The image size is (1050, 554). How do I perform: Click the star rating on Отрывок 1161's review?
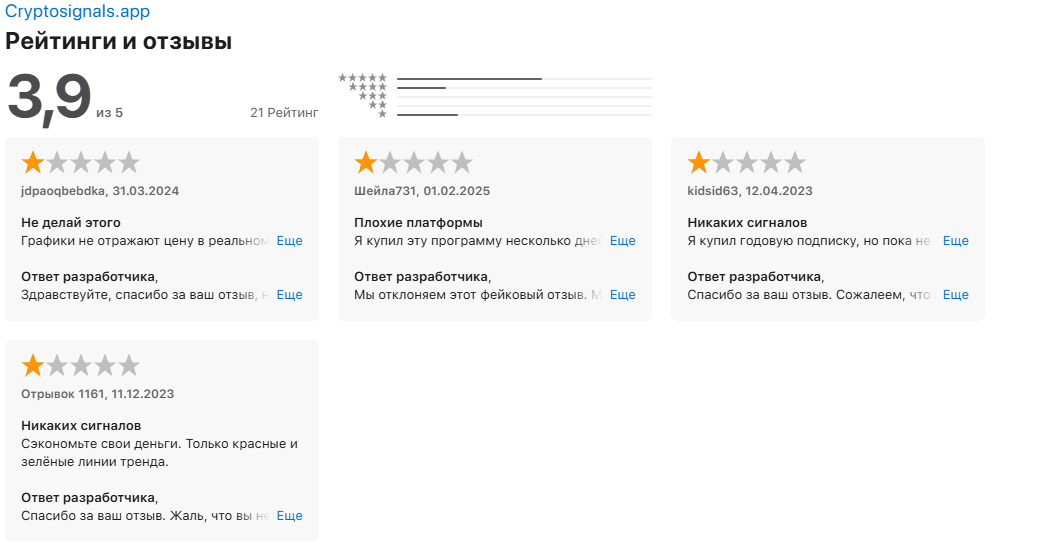pos(81,365)
